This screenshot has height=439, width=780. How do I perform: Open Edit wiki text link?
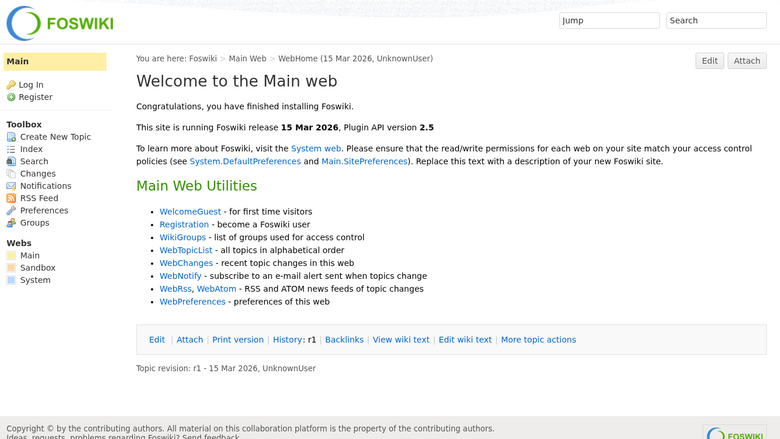(465, 340)
